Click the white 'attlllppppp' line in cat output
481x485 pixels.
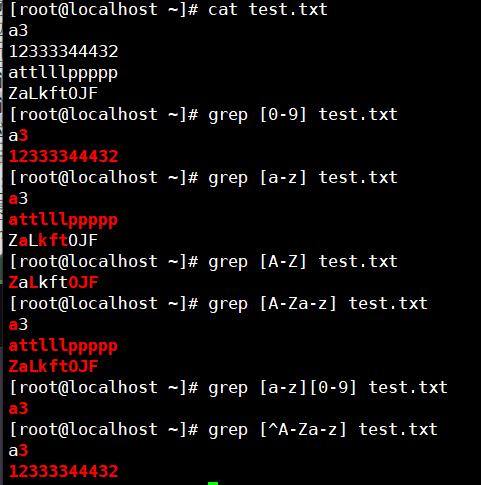coord(63,73)
